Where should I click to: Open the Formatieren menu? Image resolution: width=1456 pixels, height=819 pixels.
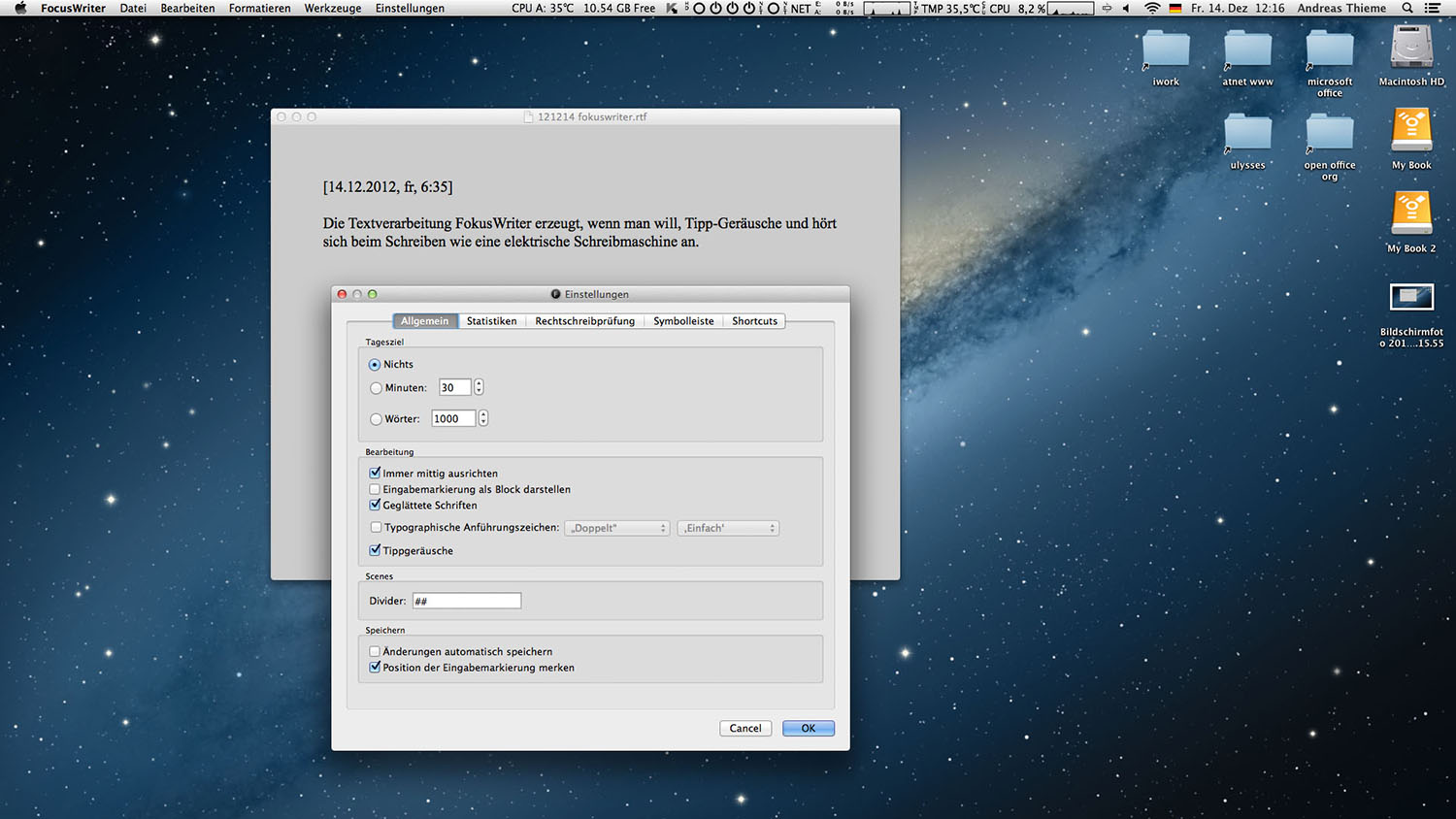(x=259, y=8)
